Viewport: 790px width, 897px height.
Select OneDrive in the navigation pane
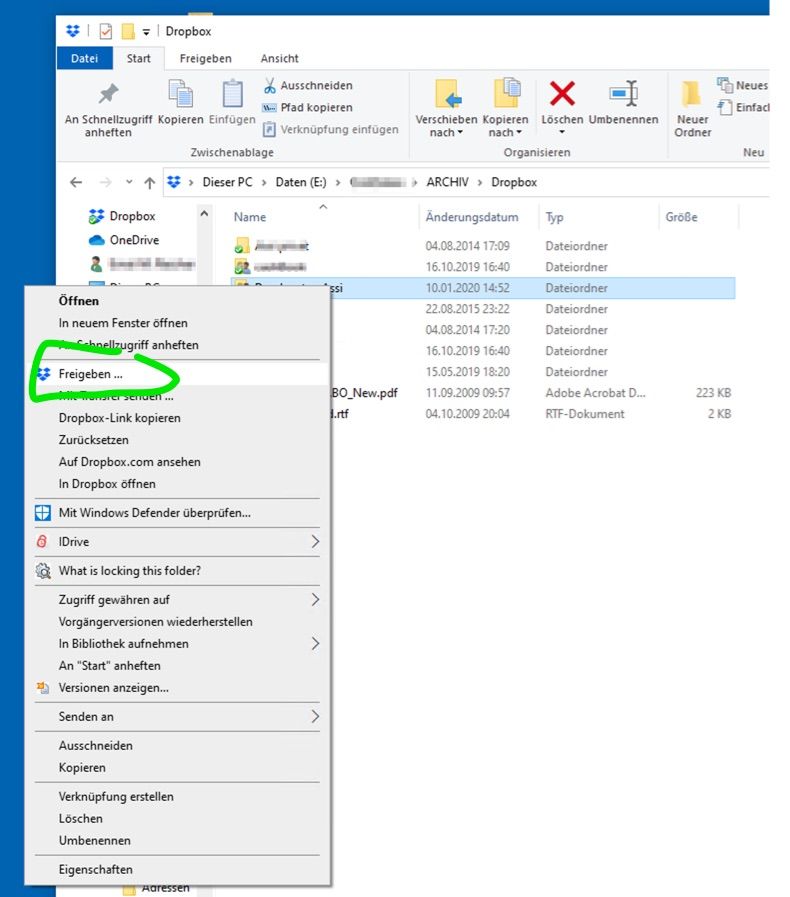134,240
